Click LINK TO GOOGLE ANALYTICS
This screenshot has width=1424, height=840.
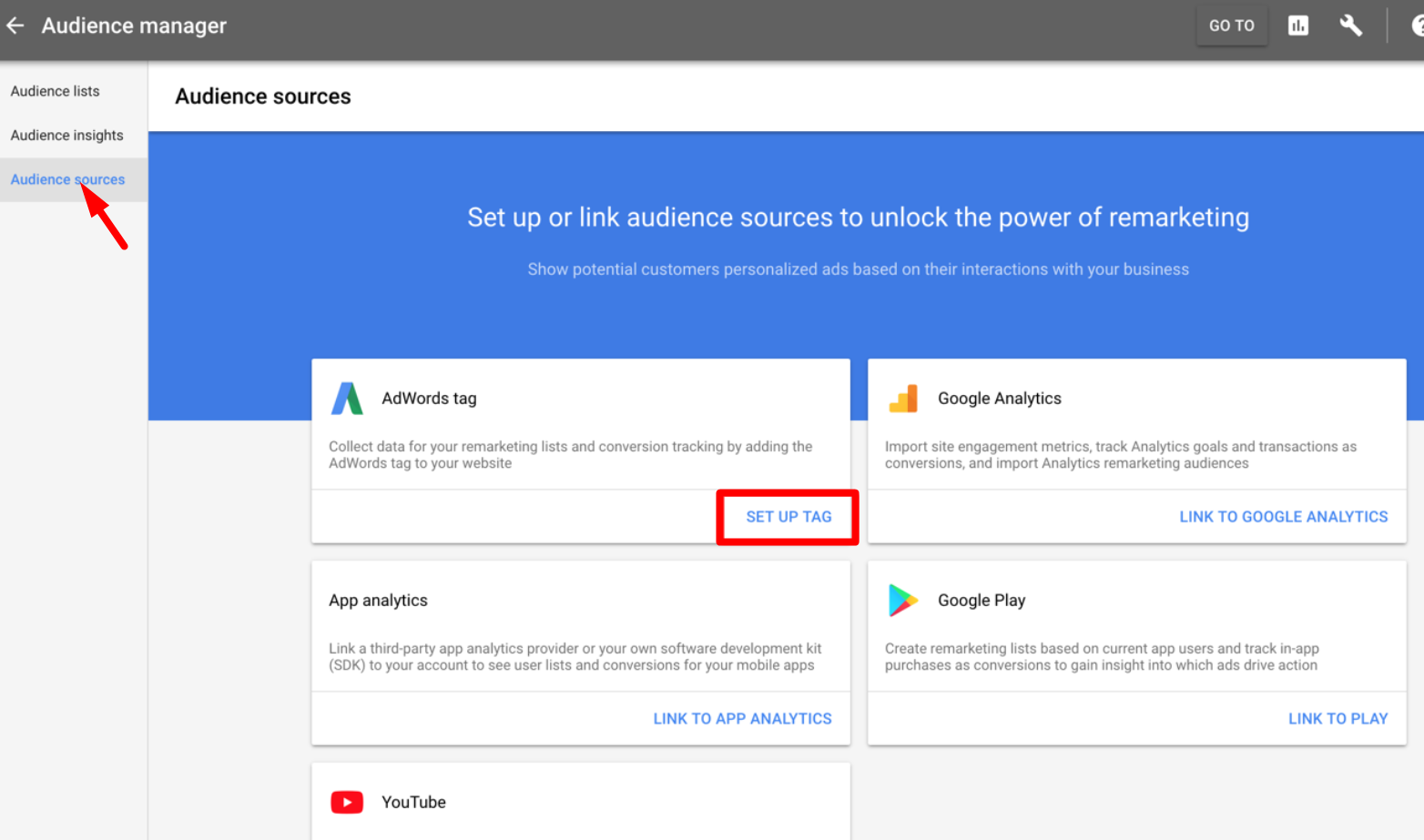pyautogui.click(x=1284, y=517)
